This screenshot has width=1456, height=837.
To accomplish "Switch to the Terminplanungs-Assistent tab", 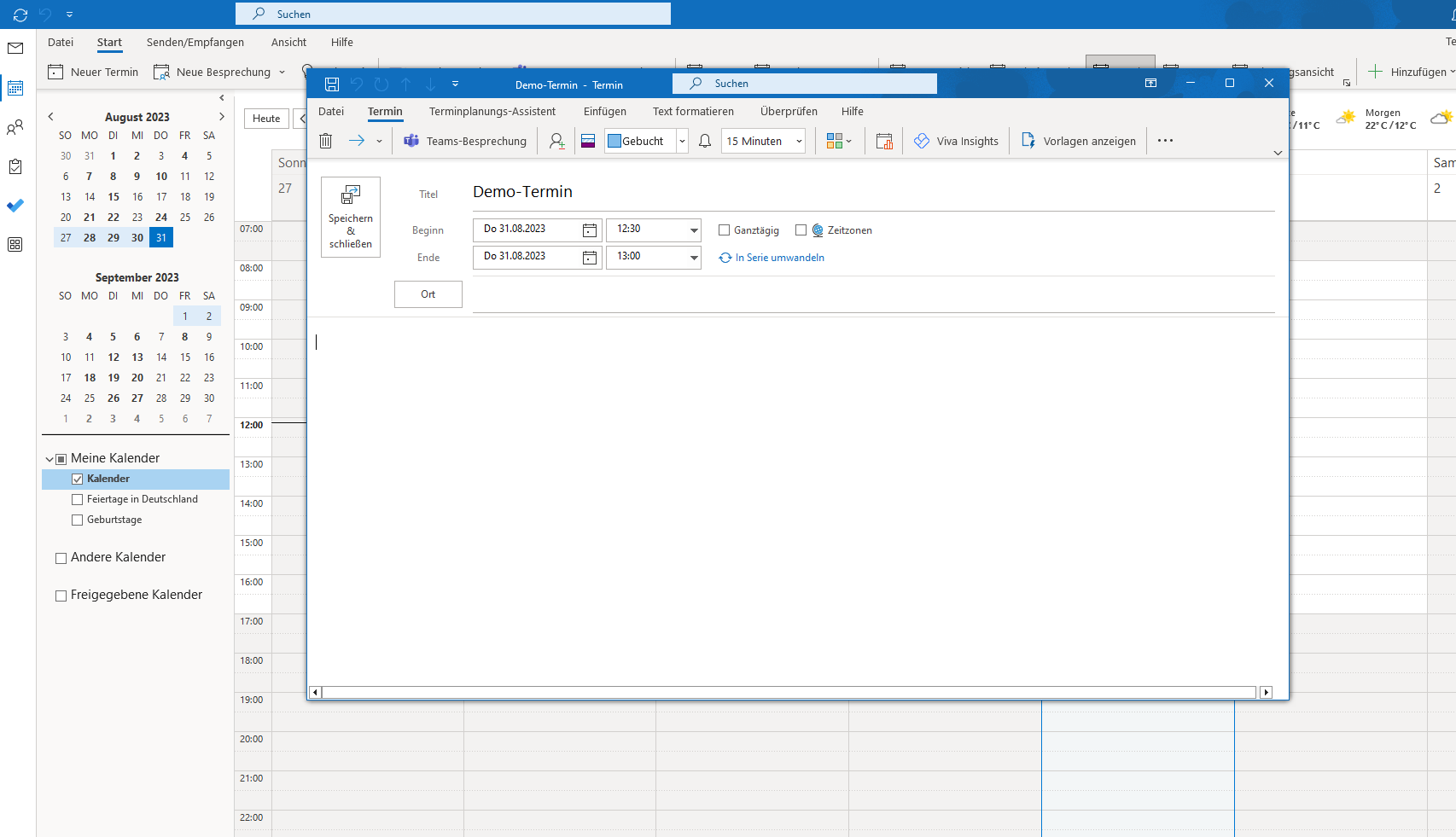I will 492,112.
